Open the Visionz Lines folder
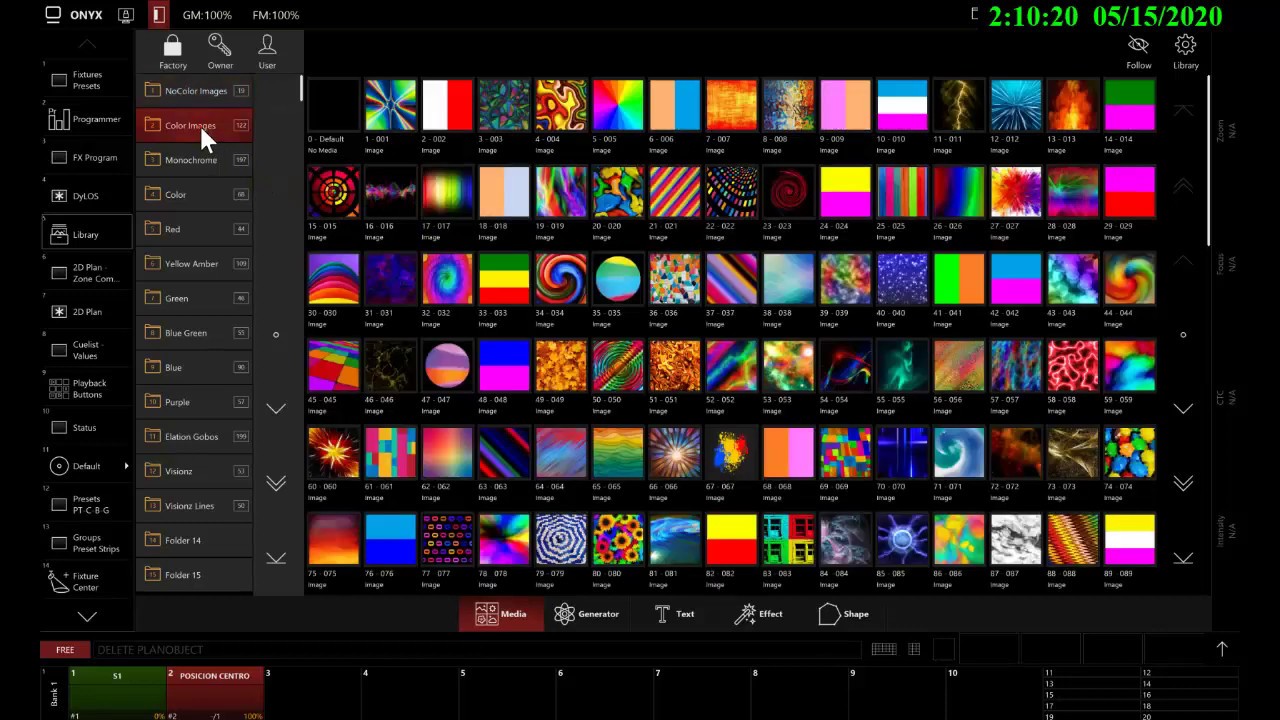 coord(195,506)
